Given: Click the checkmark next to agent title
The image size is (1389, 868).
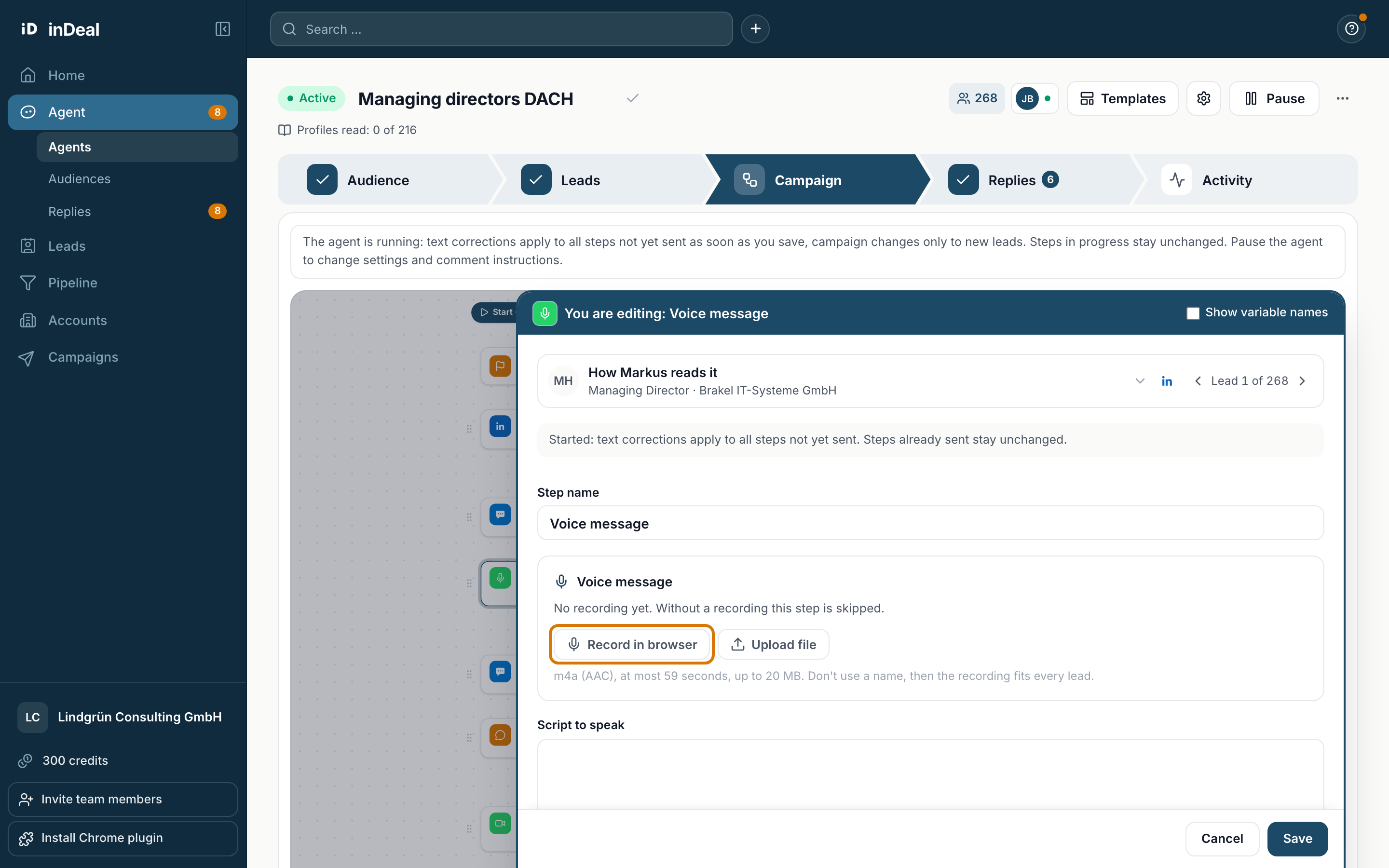Looking at the screenshot, I should (632, 98).
